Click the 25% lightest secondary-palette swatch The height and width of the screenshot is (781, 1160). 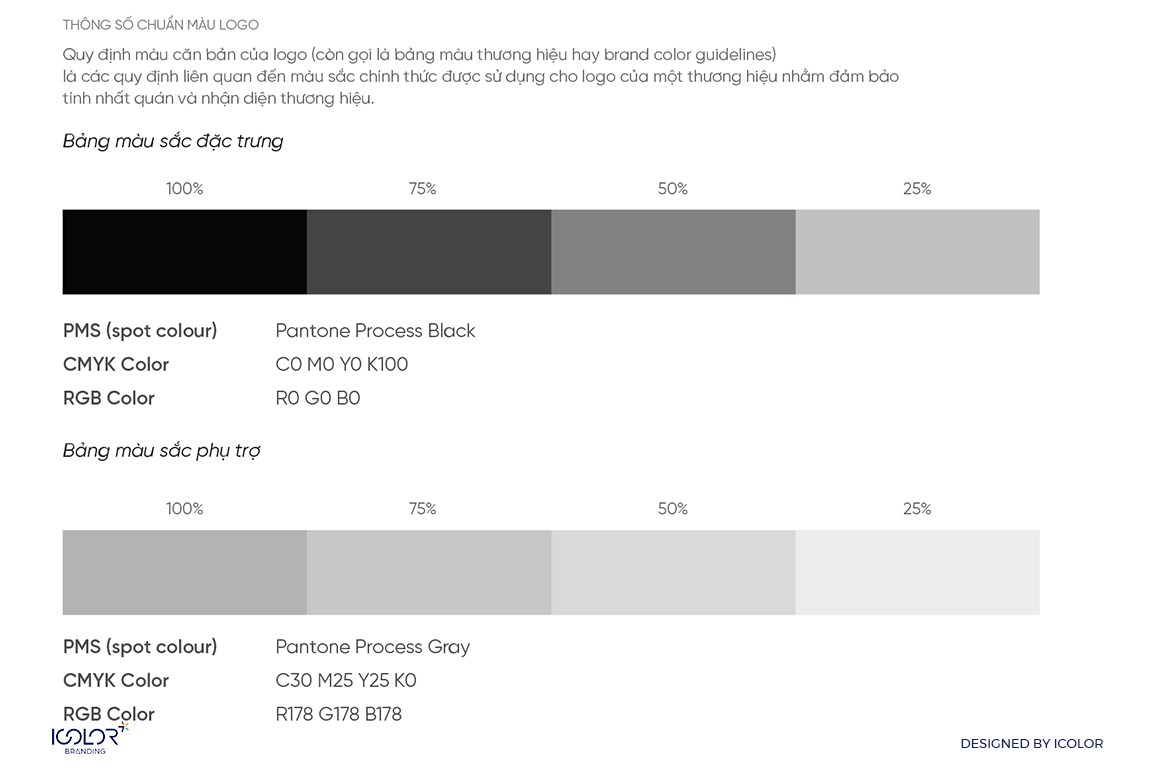pyautogui.click(x=917, y=572)
